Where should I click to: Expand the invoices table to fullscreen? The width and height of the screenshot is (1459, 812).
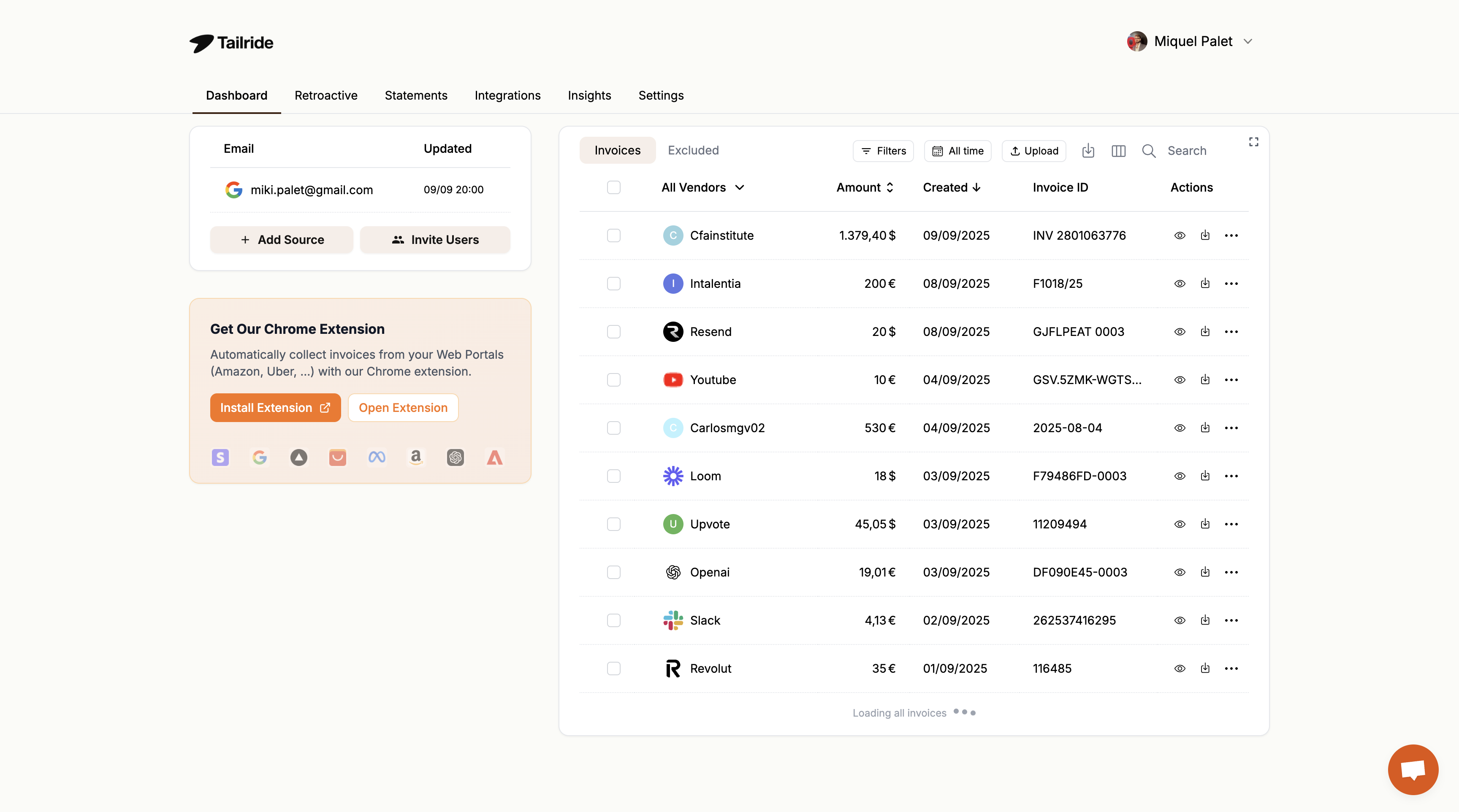click(x=1253, y=141)
